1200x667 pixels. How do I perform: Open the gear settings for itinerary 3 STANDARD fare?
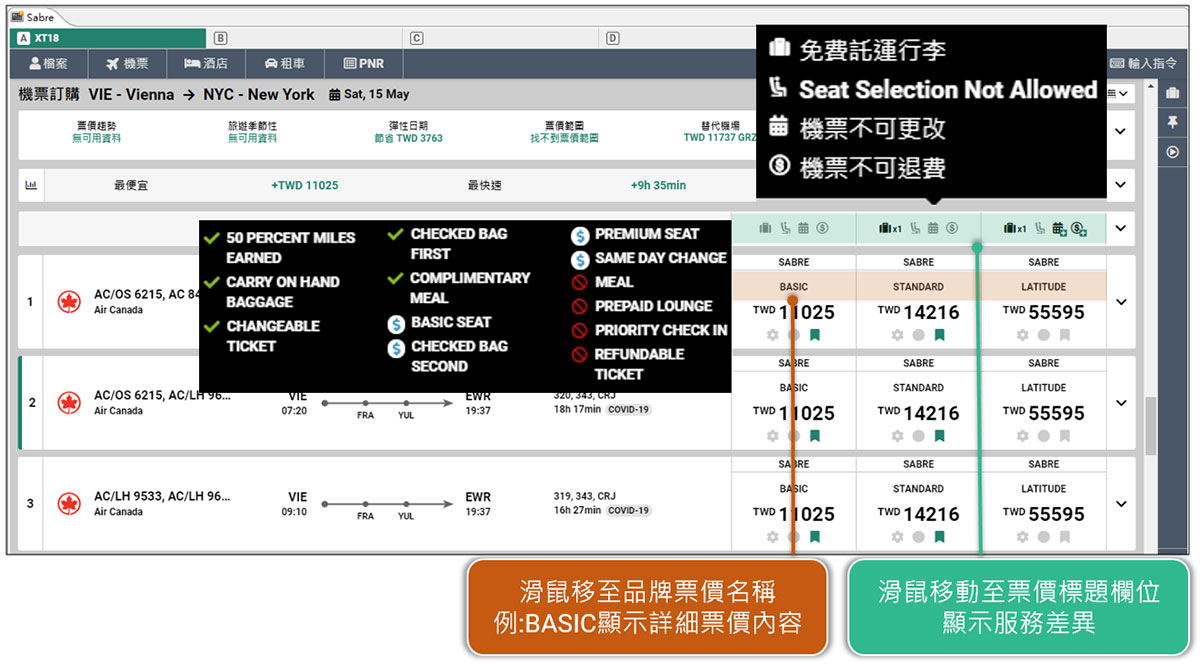[x=897, y=537]
